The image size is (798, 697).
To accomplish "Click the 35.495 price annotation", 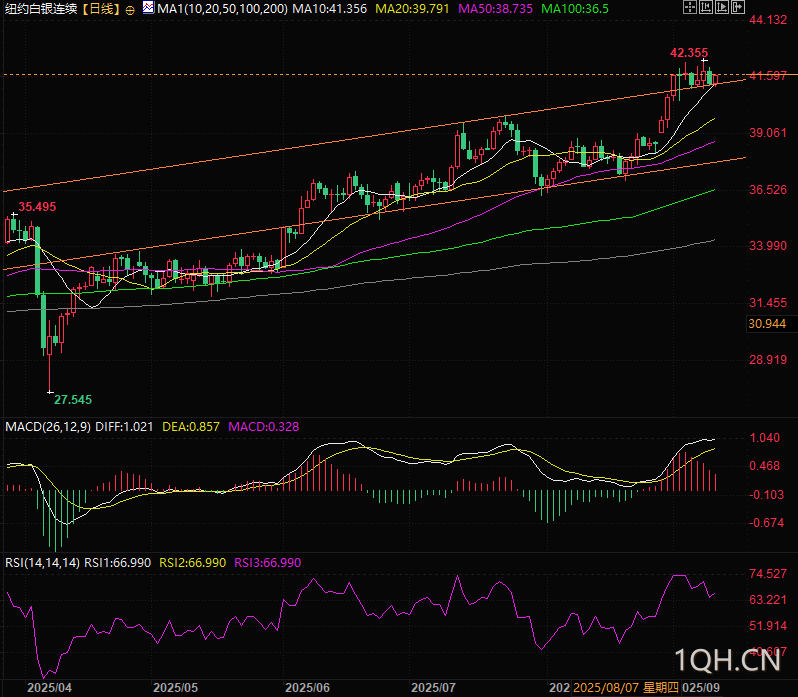I will [35, 206].
